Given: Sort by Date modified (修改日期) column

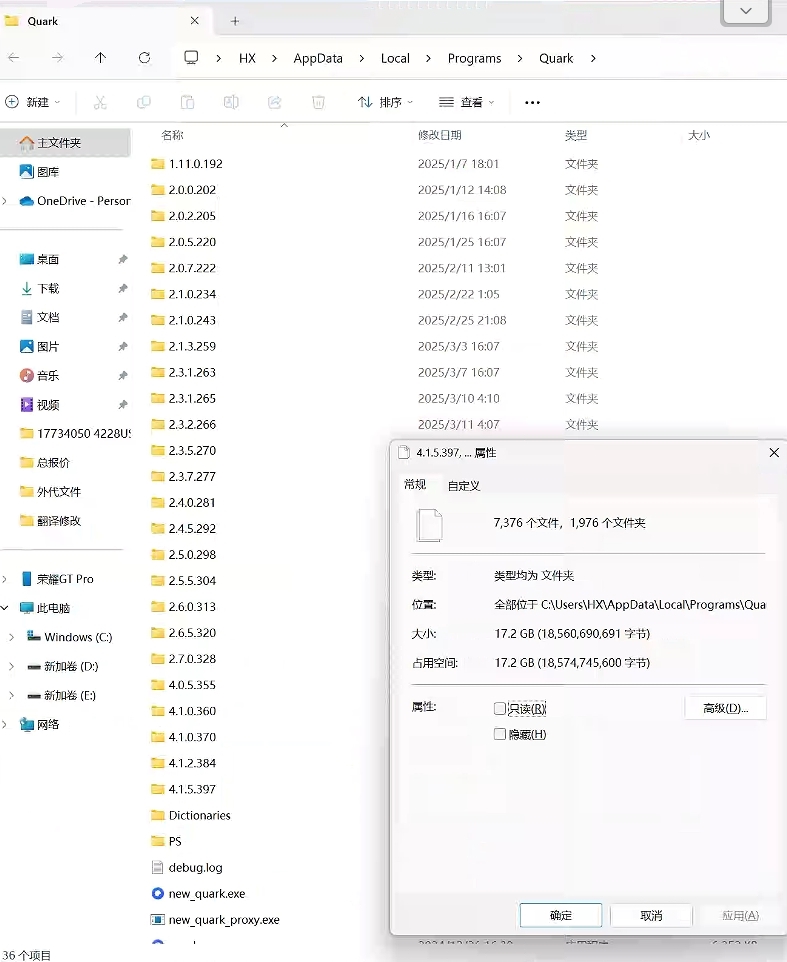Looking at the screenshot, I should [x=439, y=135].
